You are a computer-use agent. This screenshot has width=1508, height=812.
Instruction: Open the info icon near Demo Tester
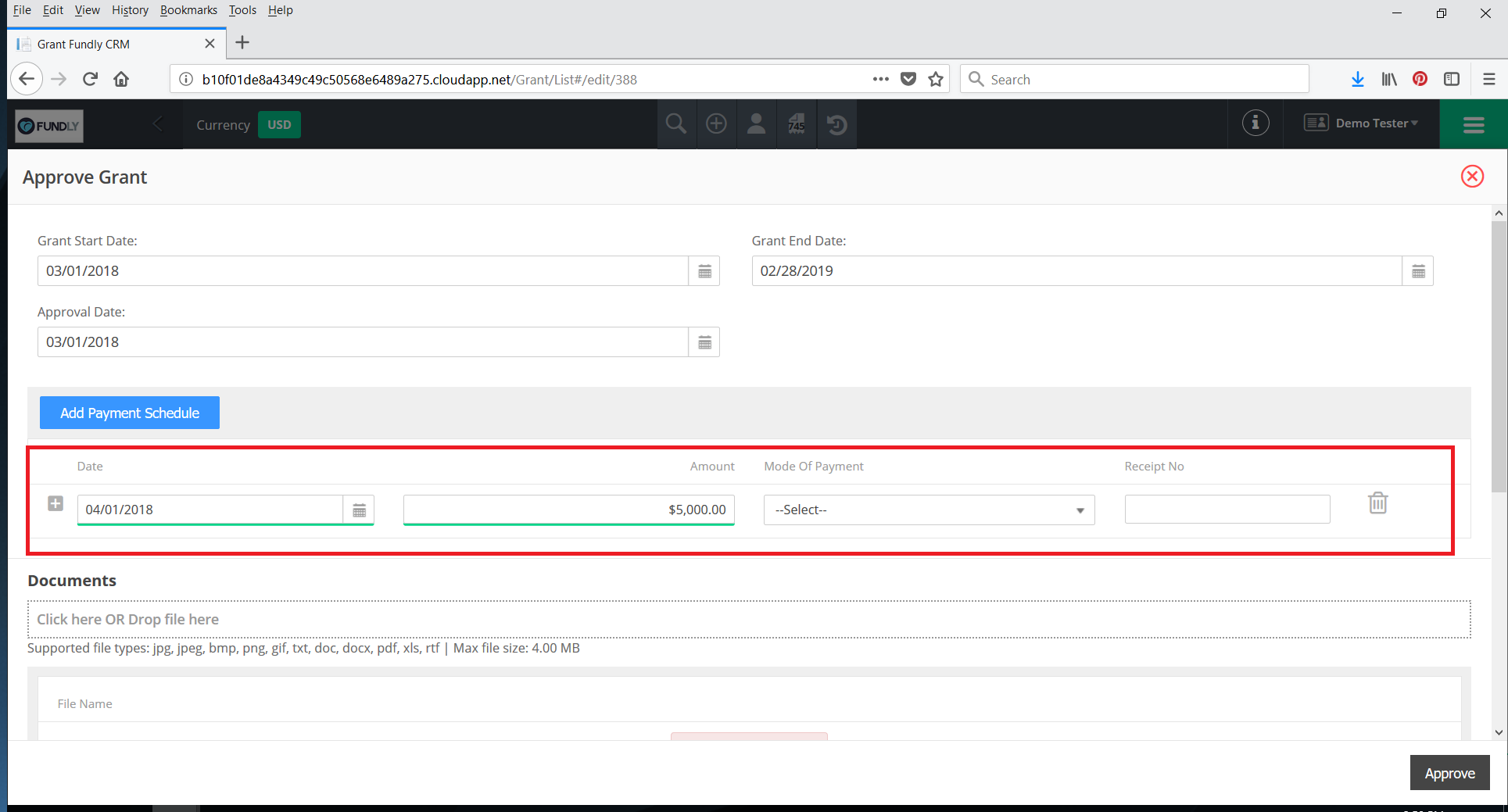[1255, 123]
